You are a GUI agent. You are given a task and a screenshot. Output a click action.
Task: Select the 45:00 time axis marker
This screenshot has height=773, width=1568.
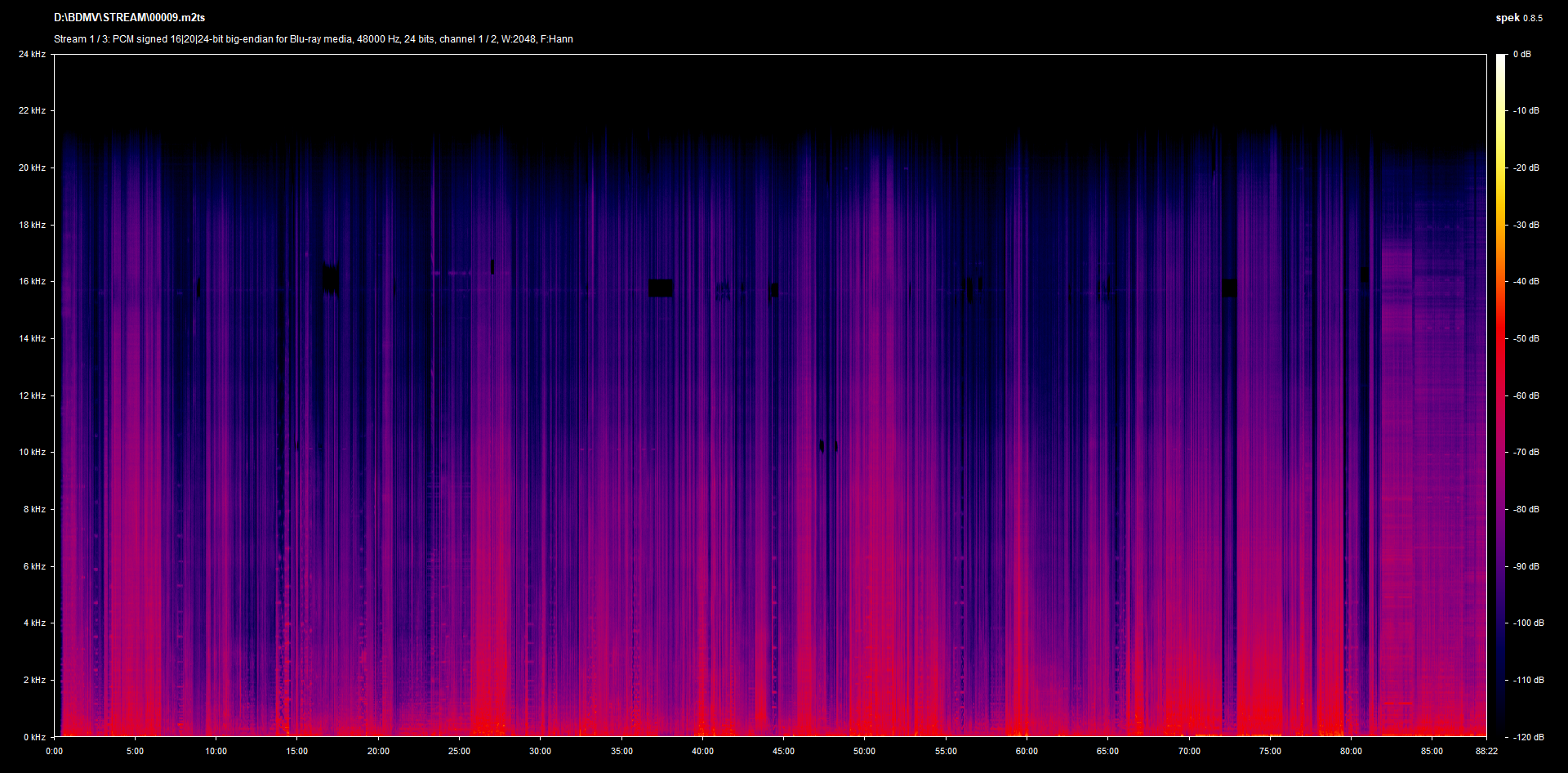pos(783,751)
